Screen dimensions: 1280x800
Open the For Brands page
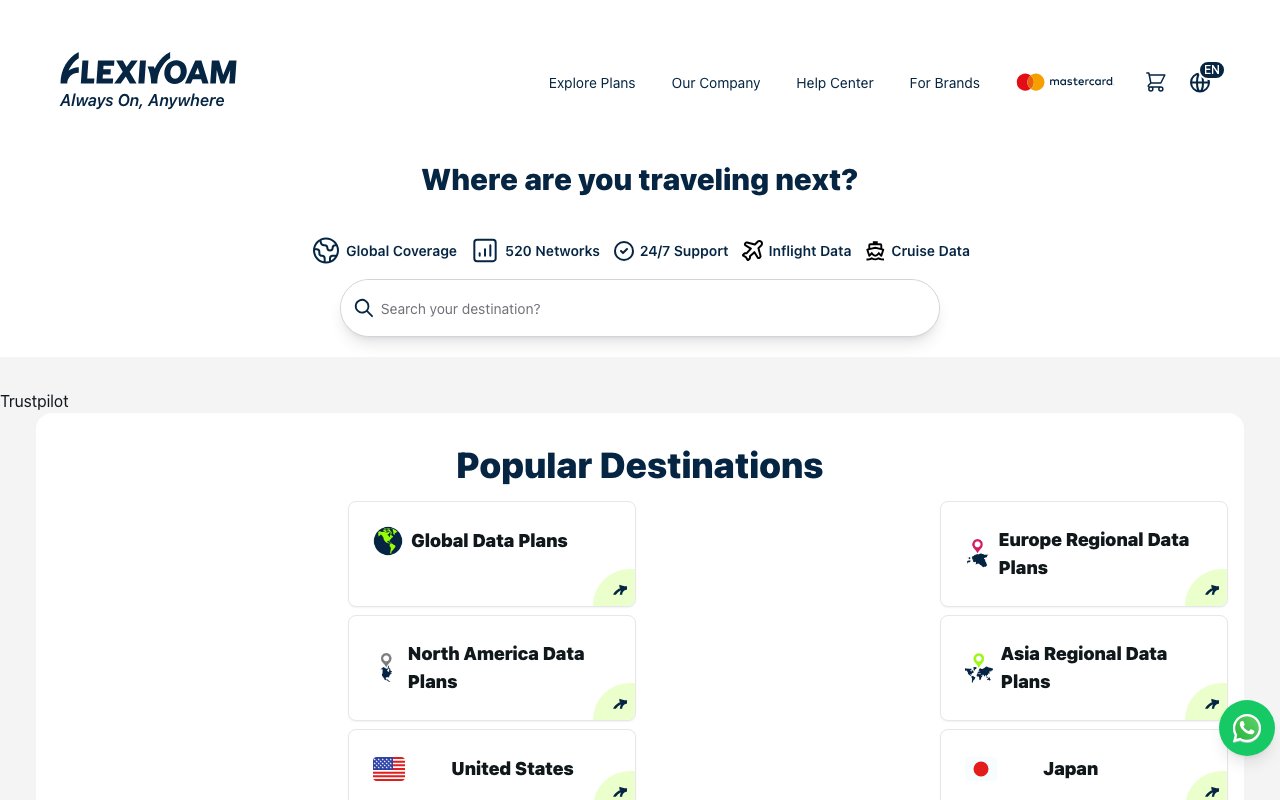coord(945,83)
